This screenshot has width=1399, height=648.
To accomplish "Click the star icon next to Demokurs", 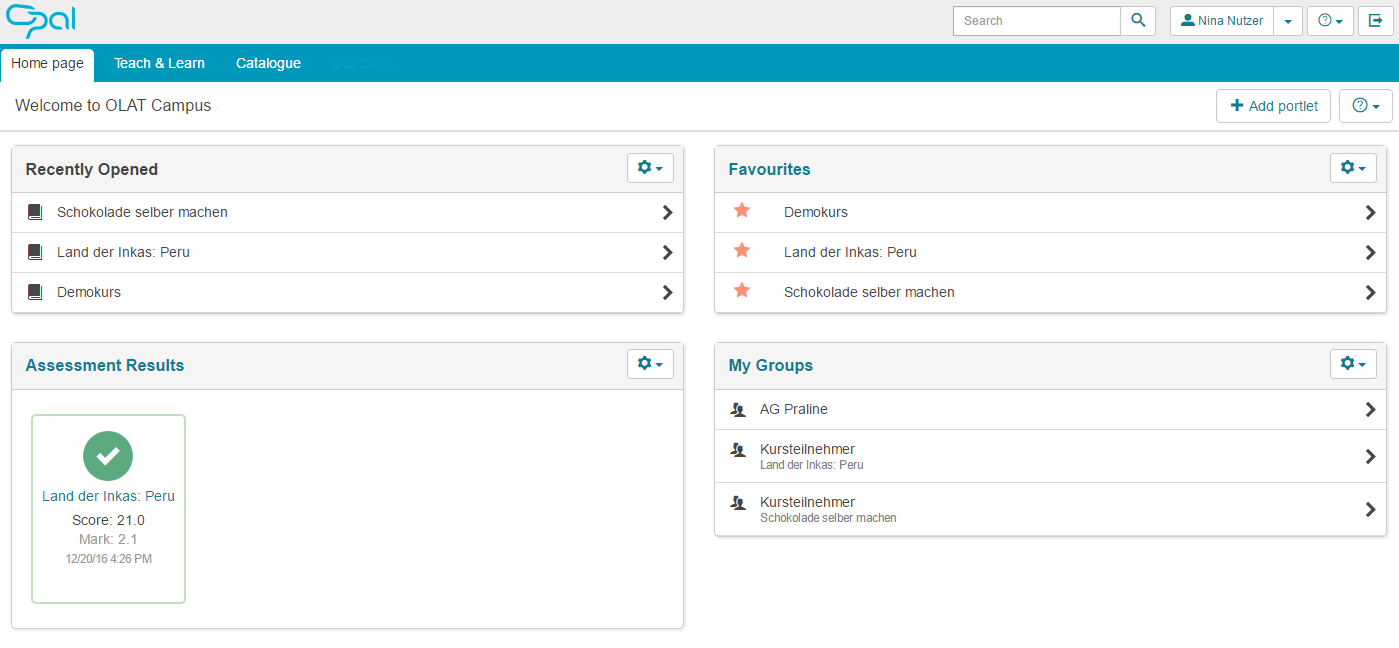I will 742,211.
